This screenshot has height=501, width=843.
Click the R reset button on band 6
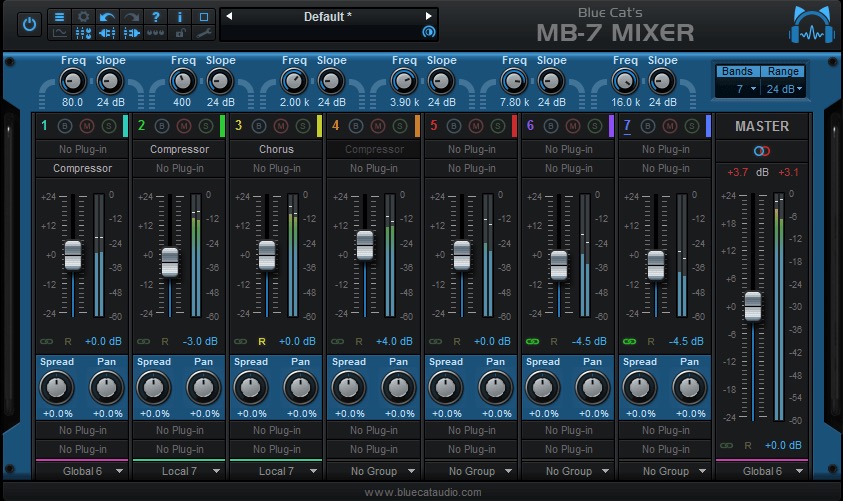pyautogui.click(x=554, y=341)
